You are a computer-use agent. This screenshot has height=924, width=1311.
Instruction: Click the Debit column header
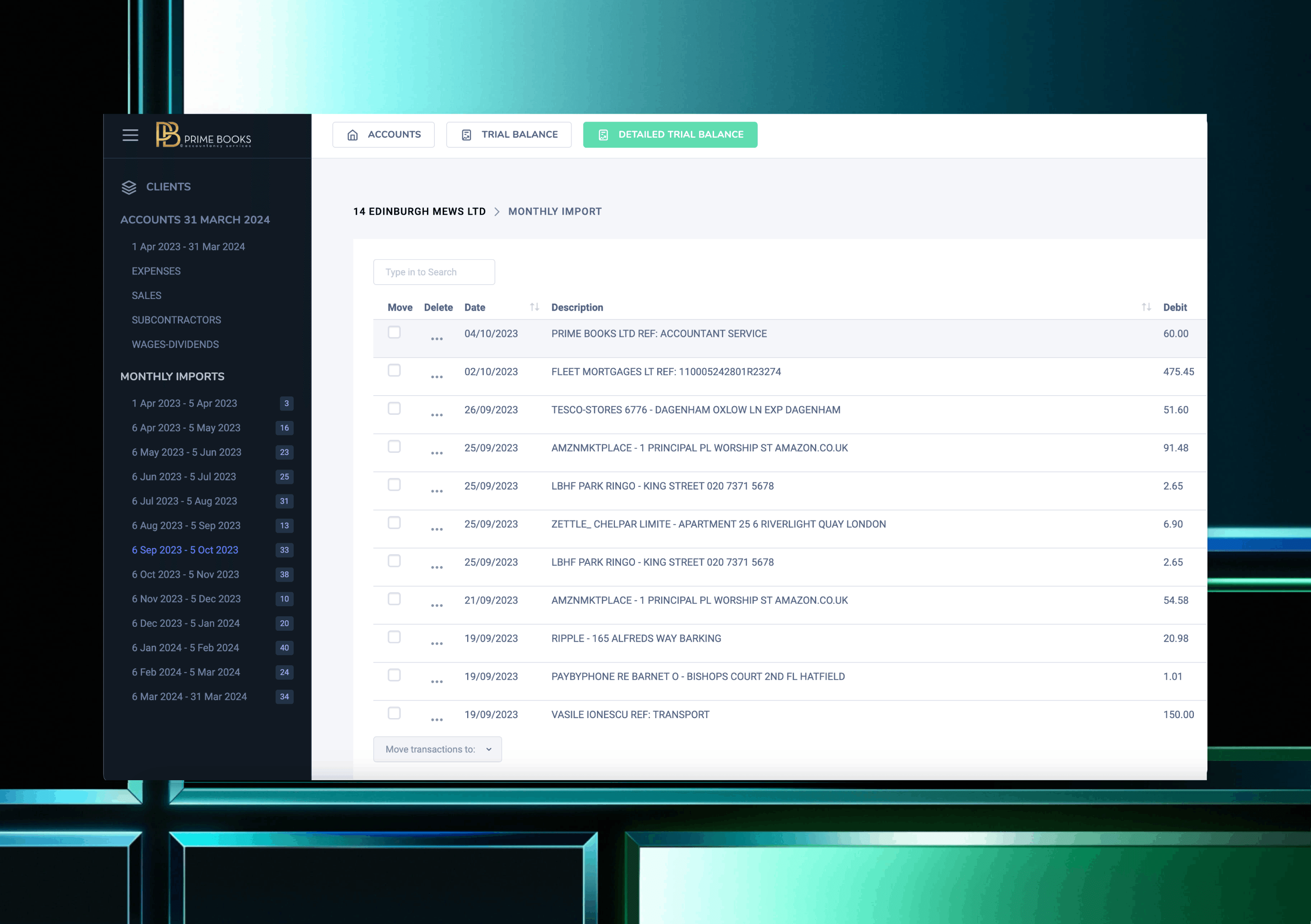(x=1175, y=307)
